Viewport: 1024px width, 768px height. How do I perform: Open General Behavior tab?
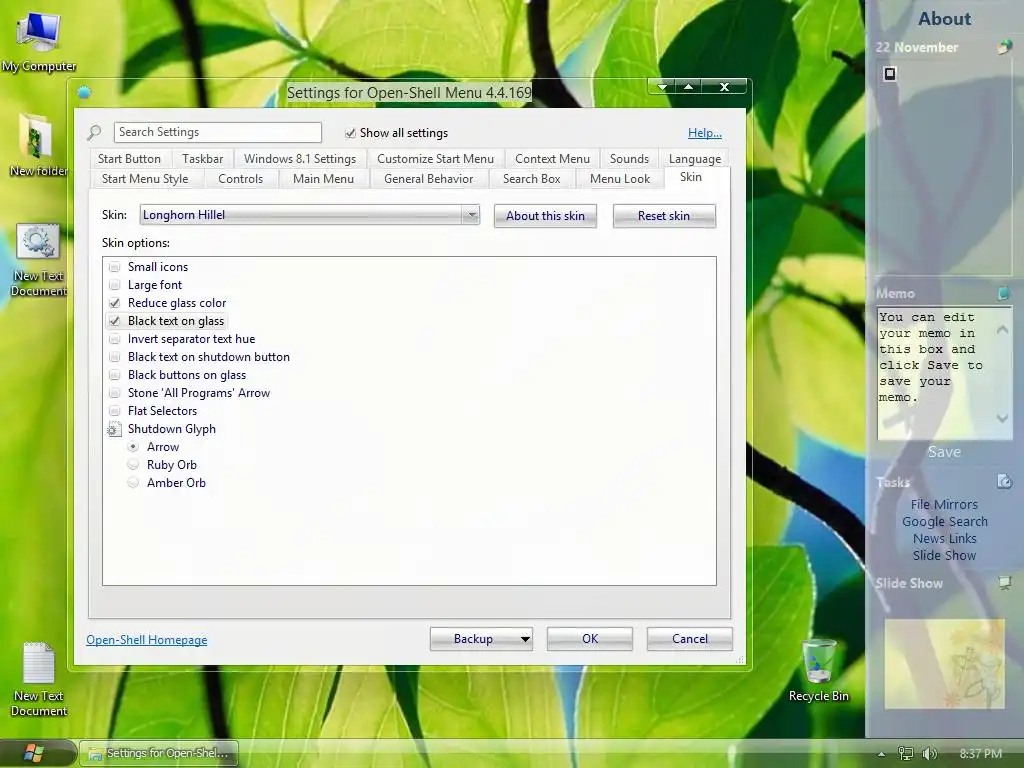tap(428, 179)
